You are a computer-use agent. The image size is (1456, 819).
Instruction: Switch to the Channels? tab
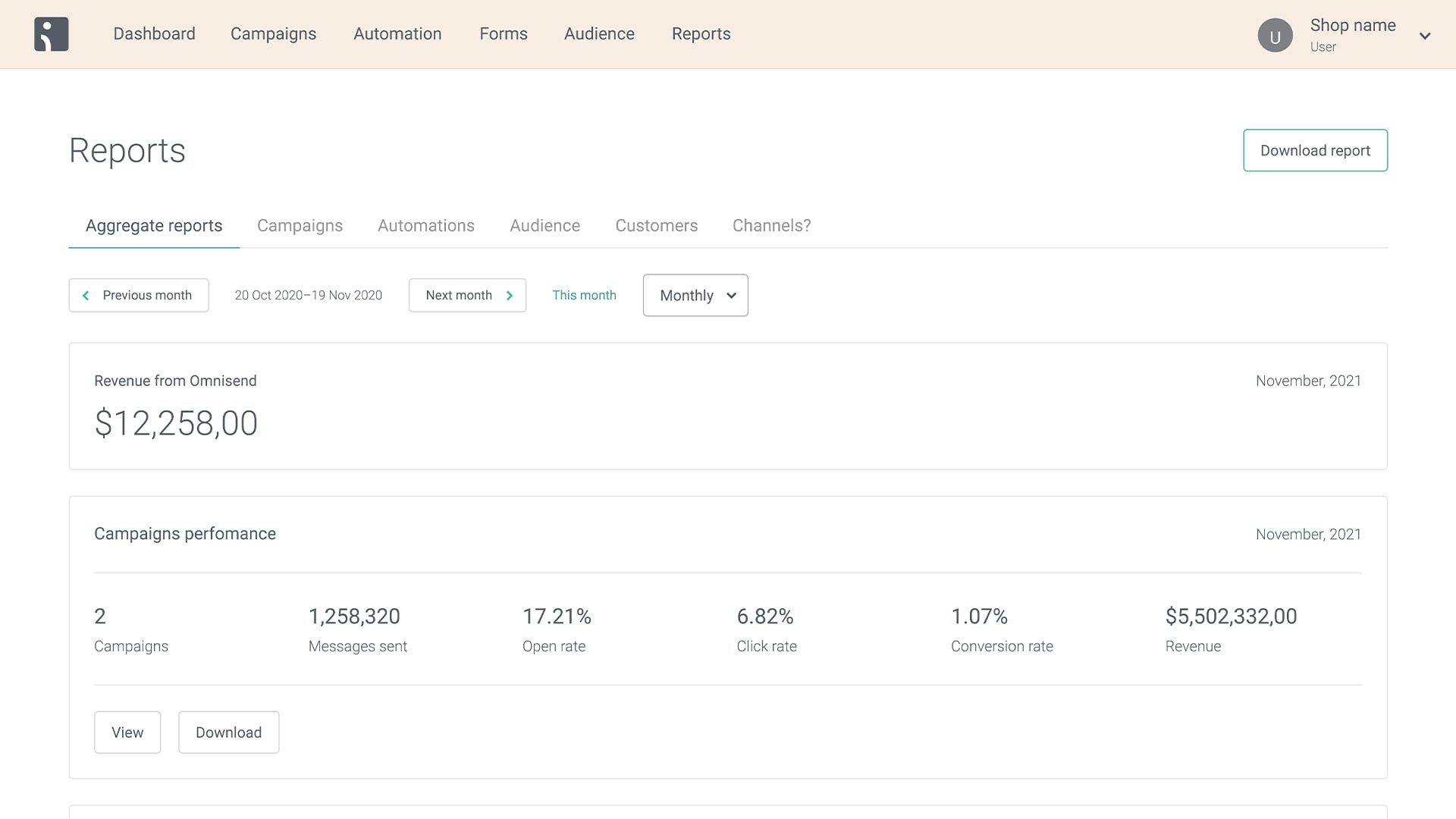pyautogui.click(x=772, y=226)
